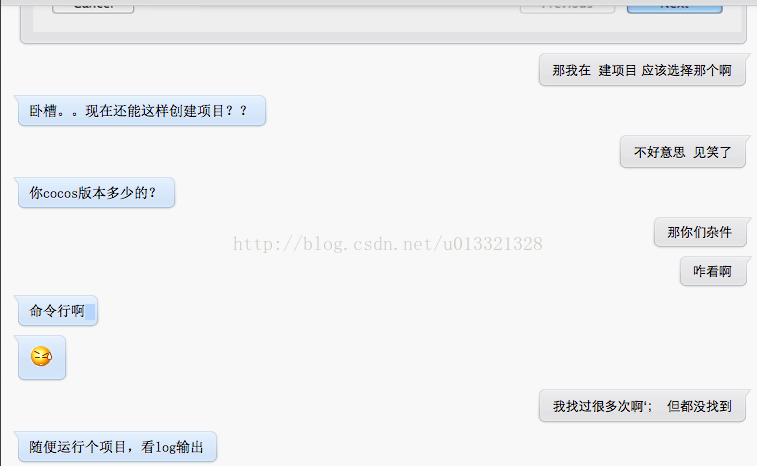Click the angry sweating emoji face
This screenshot has height=466, width=757.
41,356
